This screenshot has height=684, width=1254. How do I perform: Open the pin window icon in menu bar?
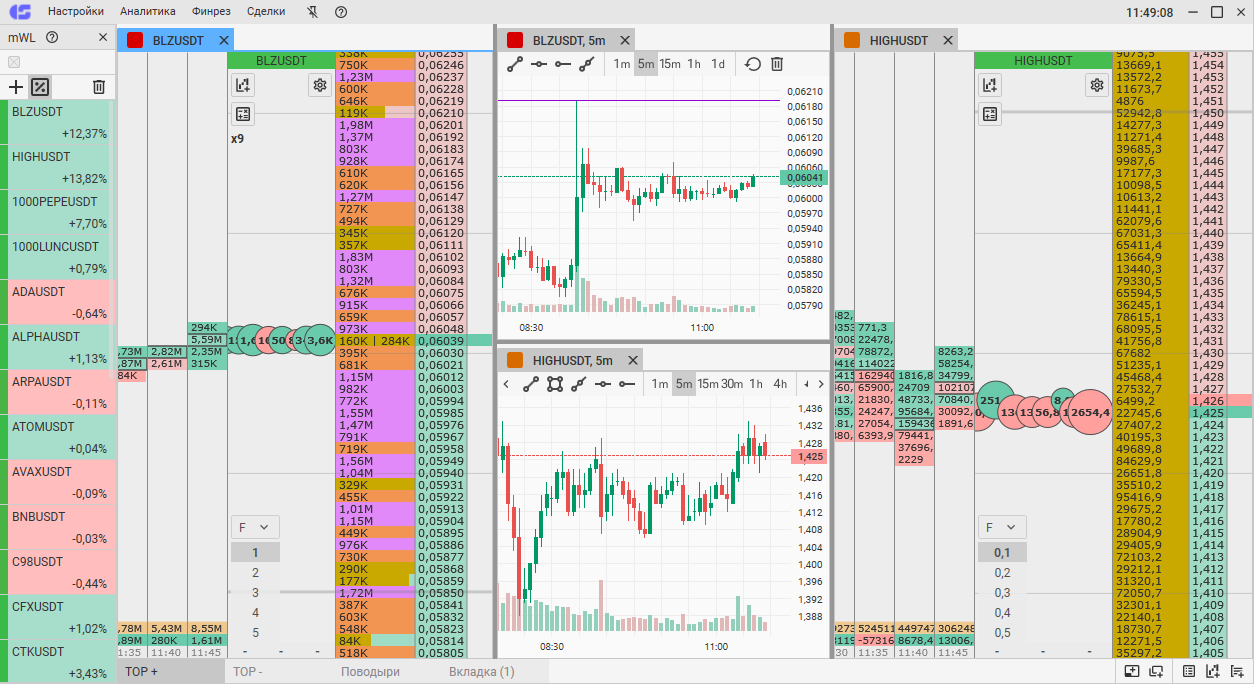[313, 12]
